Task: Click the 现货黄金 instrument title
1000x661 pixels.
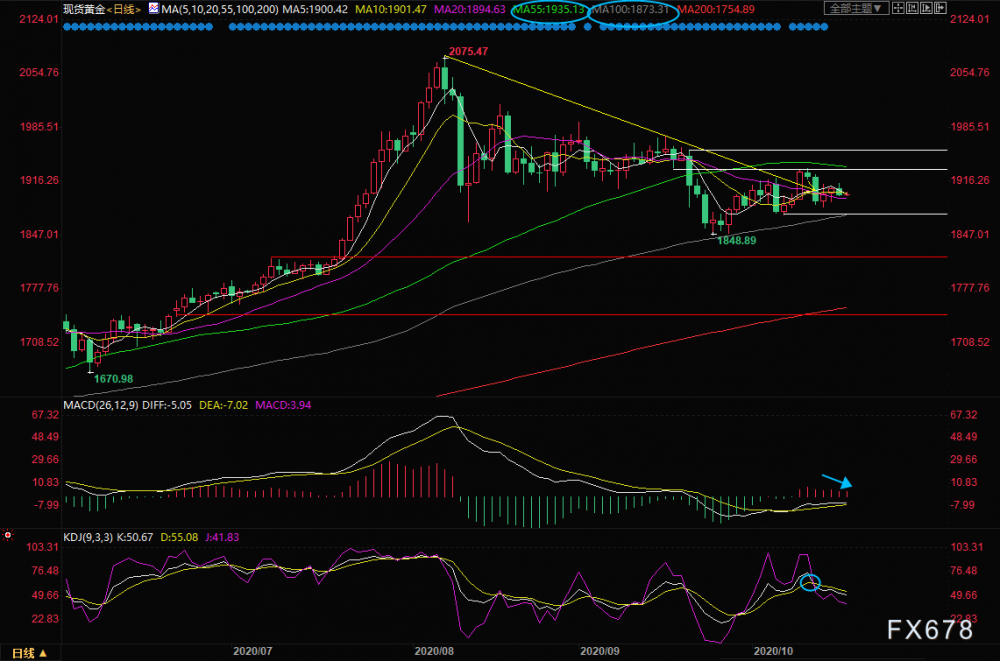Action: [84, 9]
